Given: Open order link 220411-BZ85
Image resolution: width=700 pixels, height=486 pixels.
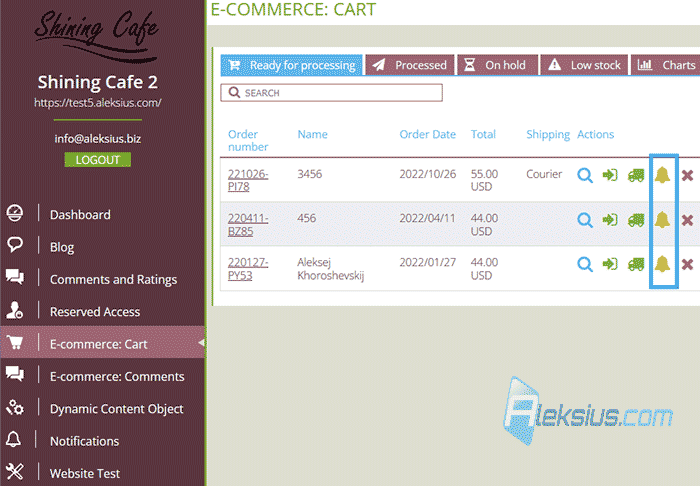Looking at the screenshot, I should tap(248, 224).
